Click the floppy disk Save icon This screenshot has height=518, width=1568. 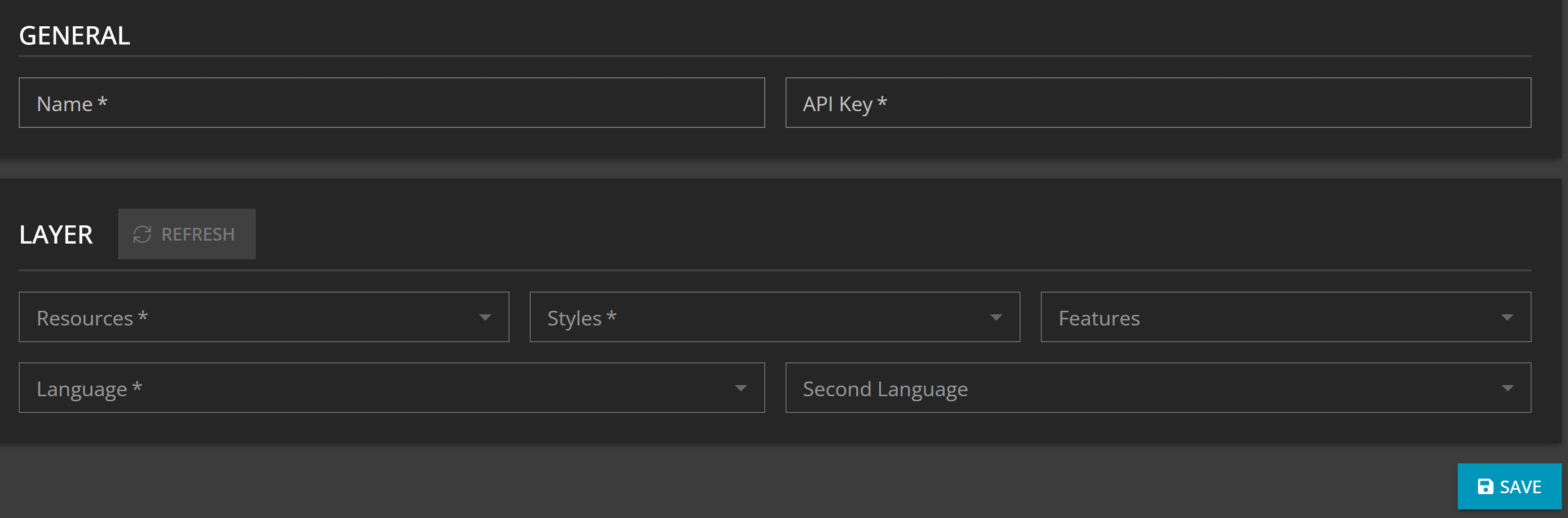point(1485,486)
